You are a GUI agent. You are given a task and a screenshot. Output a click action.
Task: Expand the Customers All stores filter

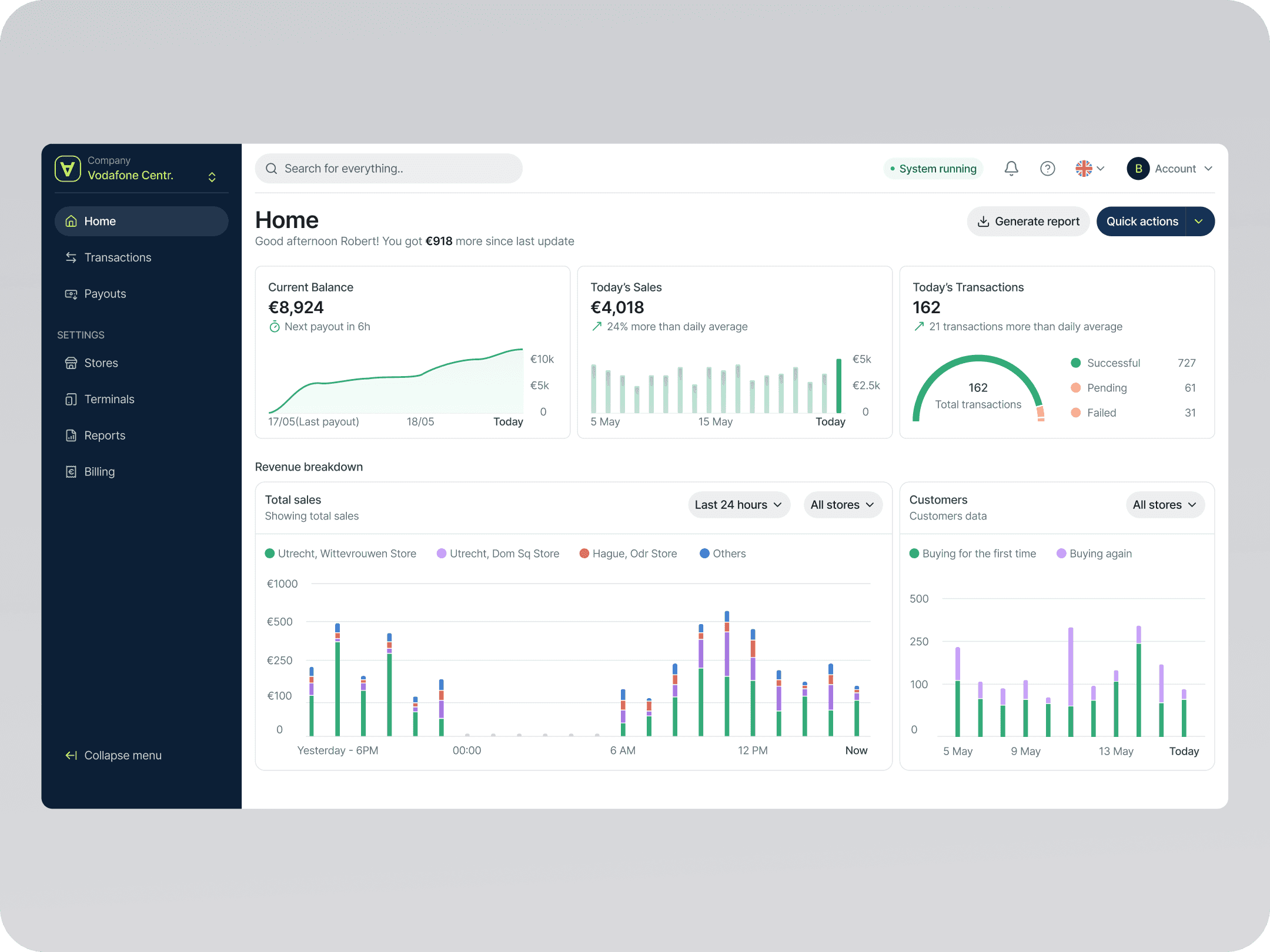[1164, 505]
